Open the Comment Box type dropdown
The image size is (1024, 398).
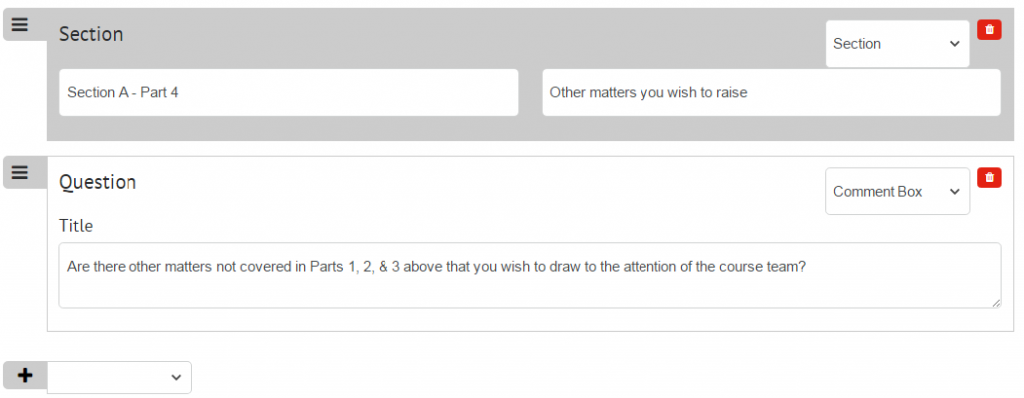pos(897,191)
